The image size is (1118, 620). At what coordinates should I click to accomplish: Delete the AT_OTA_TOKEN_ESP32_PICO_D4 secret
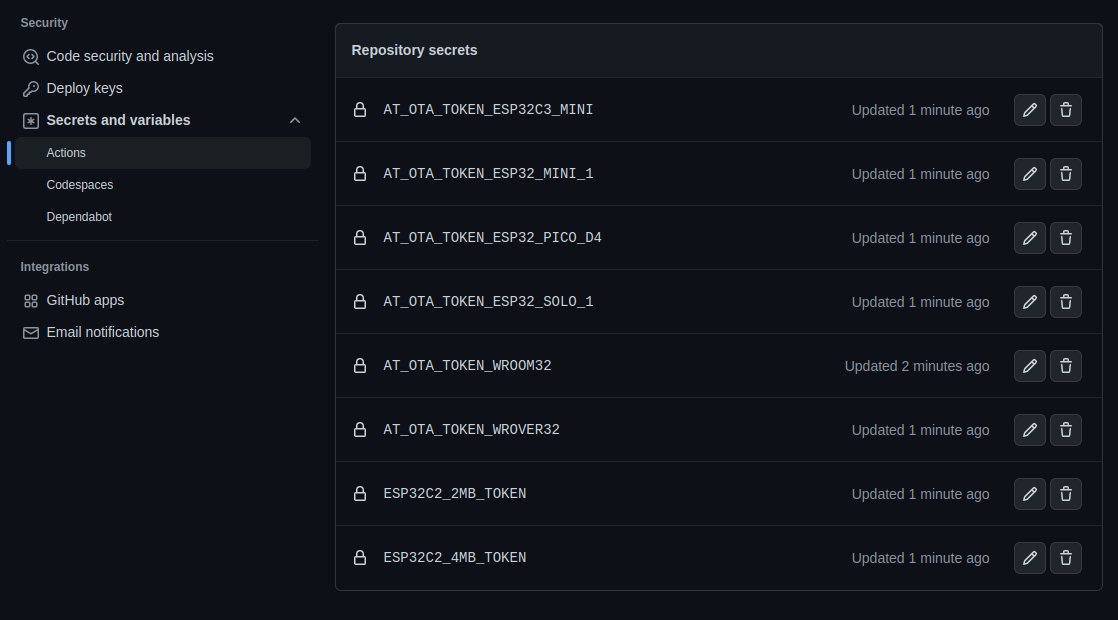pos(1065,238)
